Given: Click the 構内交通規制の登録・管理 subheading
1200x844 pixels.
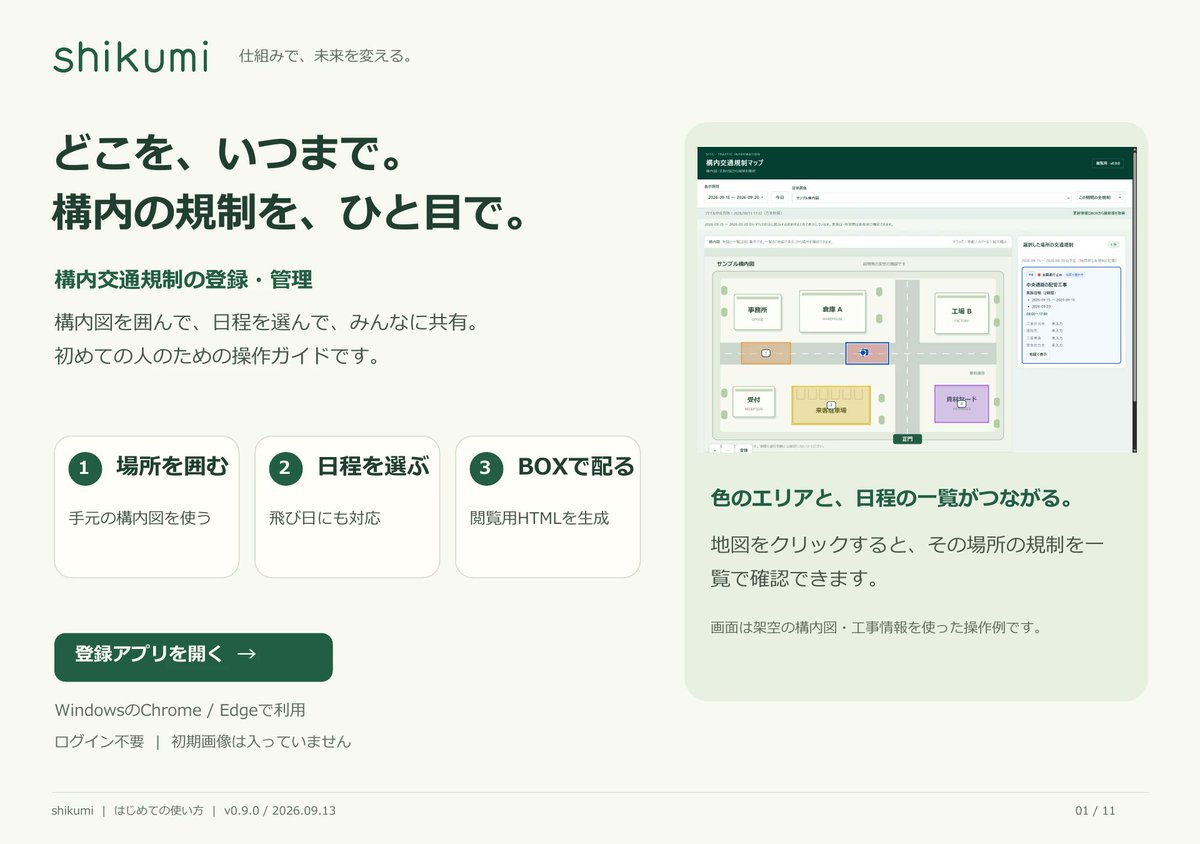Looking at the screenshot, I should [x=183, y=280].
